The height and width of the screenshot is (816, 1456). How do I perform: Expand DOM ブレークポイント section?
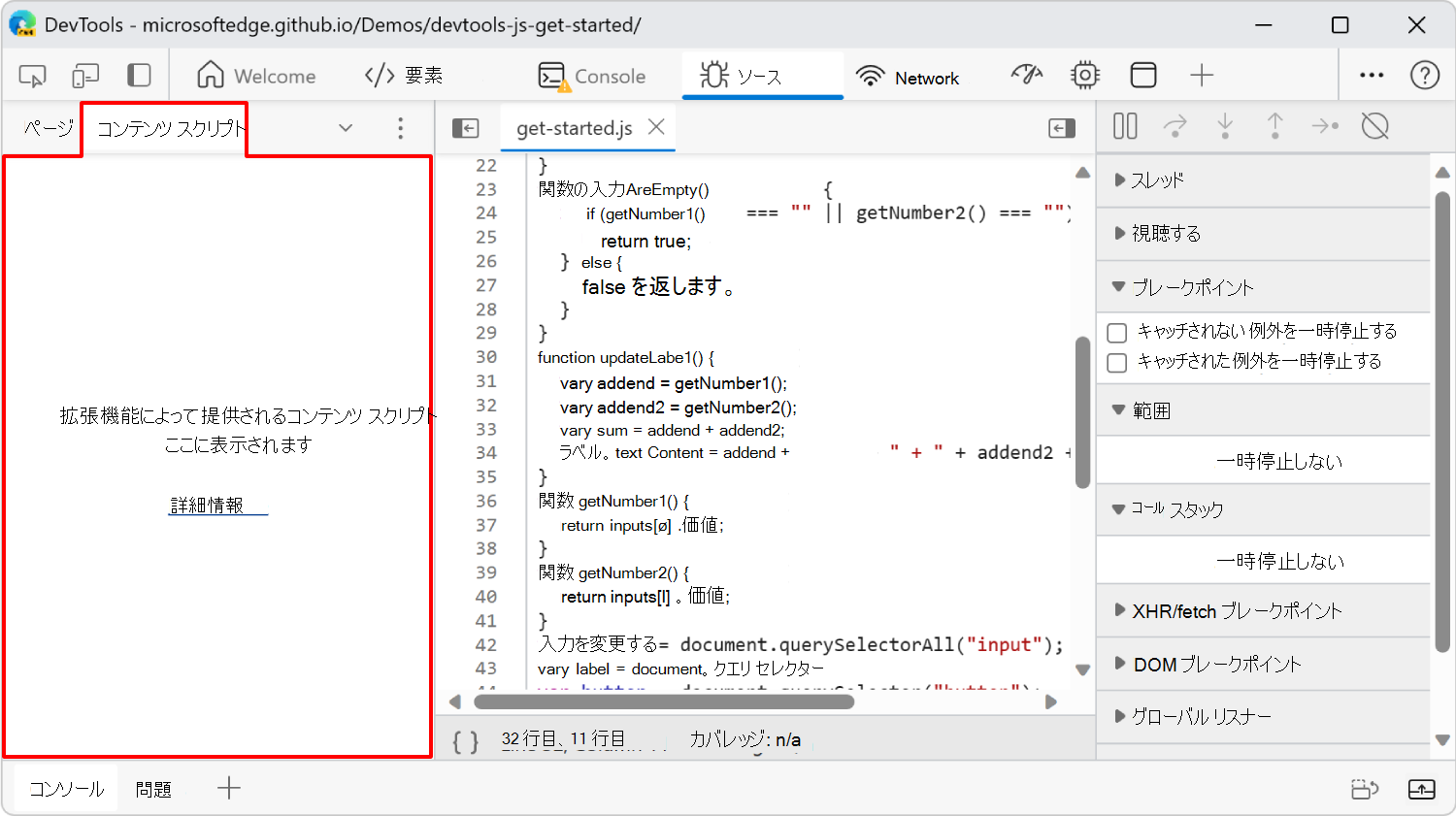pos(1264,665)
